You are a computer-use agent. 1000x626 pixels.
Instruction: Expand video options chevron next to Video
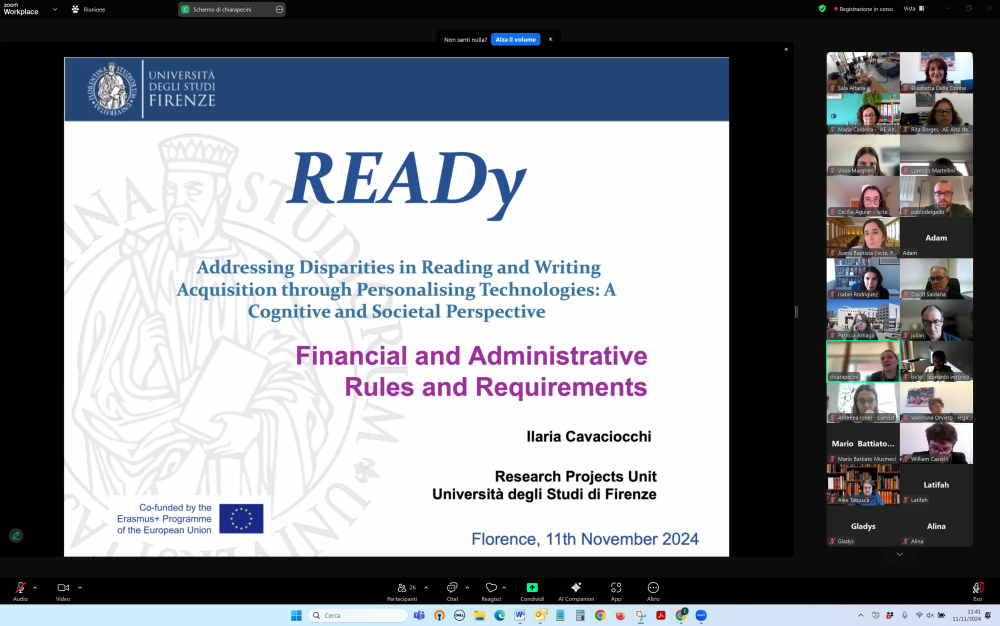point(80,587)
